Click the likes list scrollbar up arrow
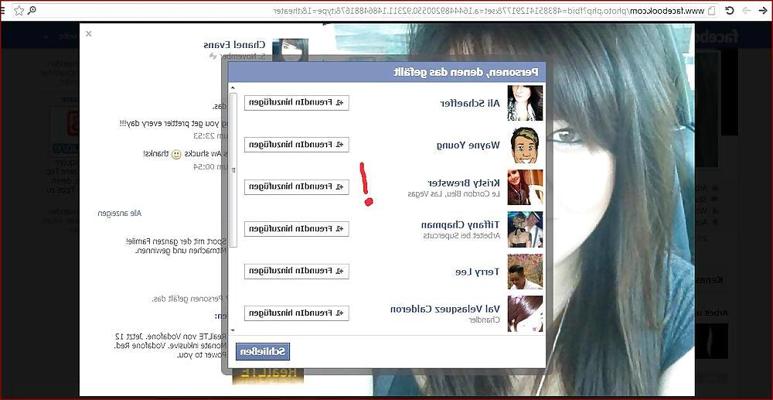 tap(233, 87)
